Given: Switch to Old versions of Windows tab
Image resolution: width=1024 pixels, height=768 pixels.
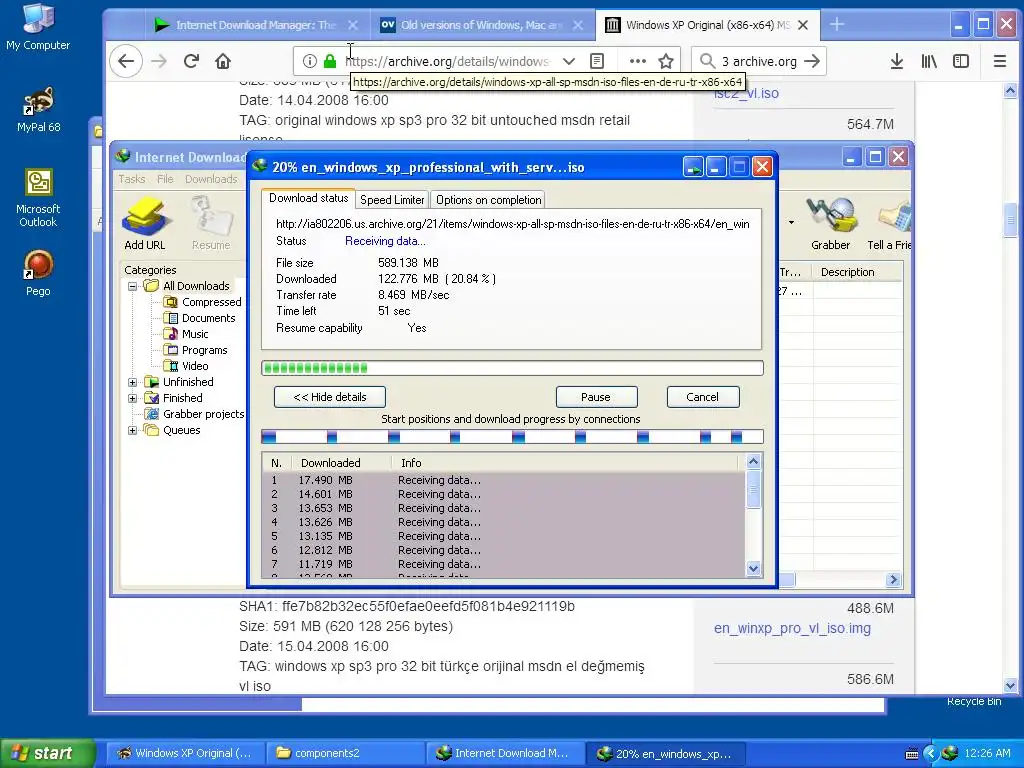Looking at the screenshot, I should pos(481,25).
